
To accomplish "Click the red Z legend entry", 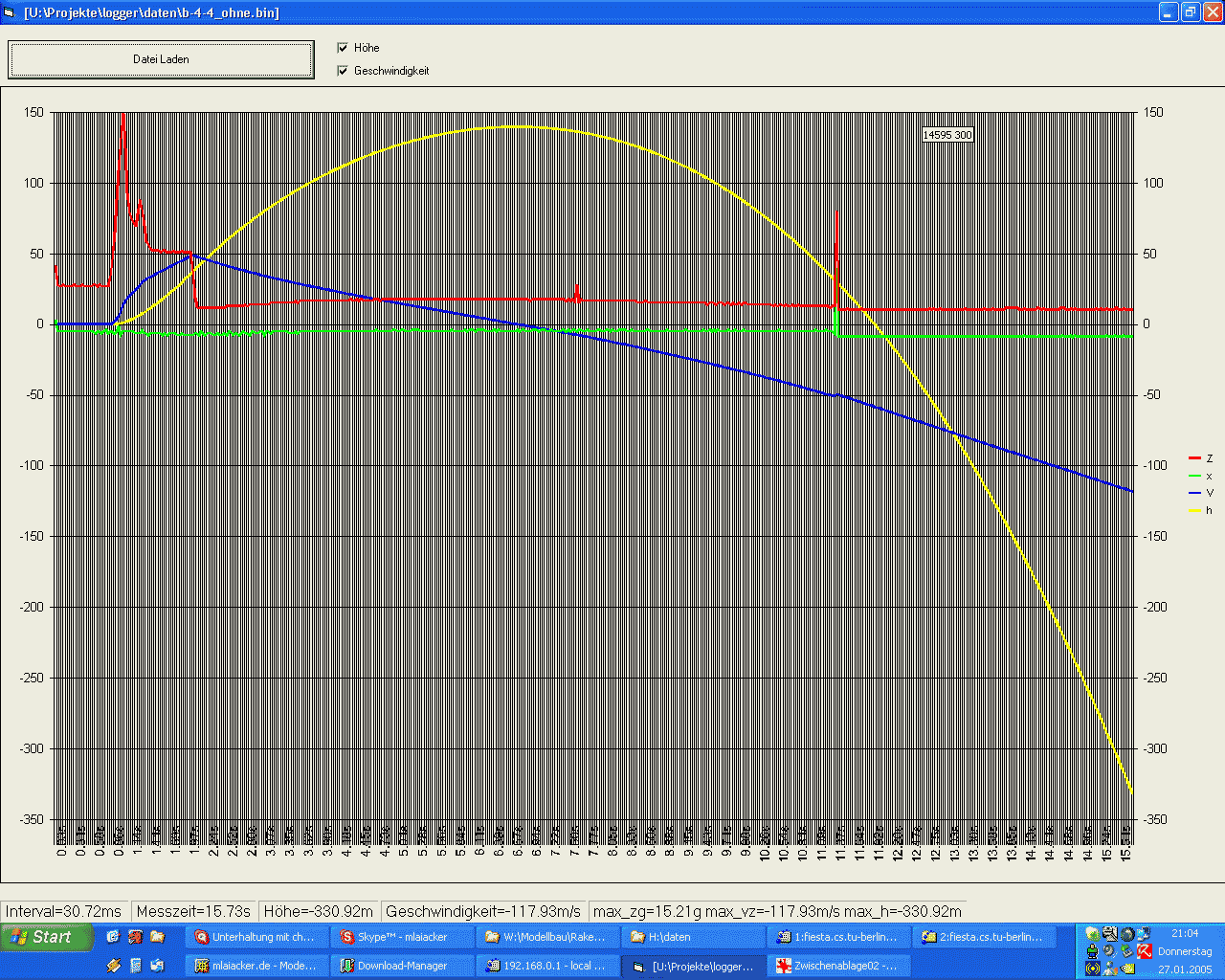I will pos(1200,459).
